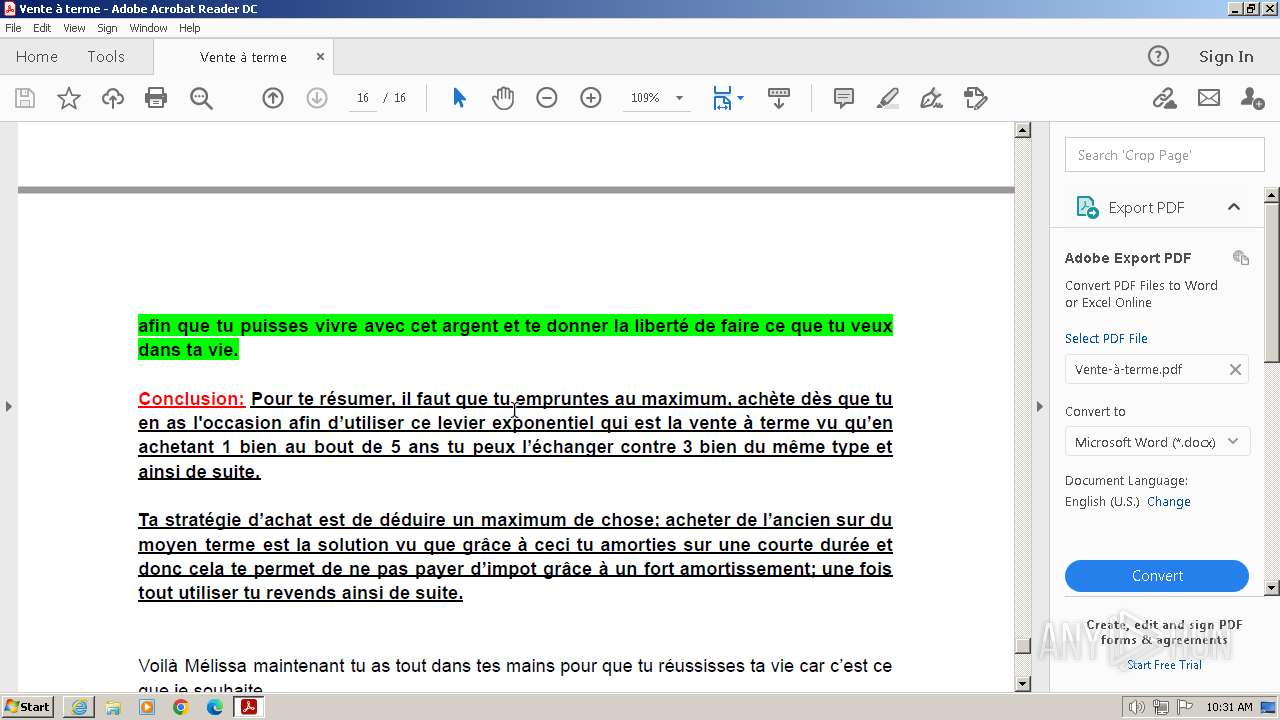Open File Explorer folder from taskbar

coord(113,707)
